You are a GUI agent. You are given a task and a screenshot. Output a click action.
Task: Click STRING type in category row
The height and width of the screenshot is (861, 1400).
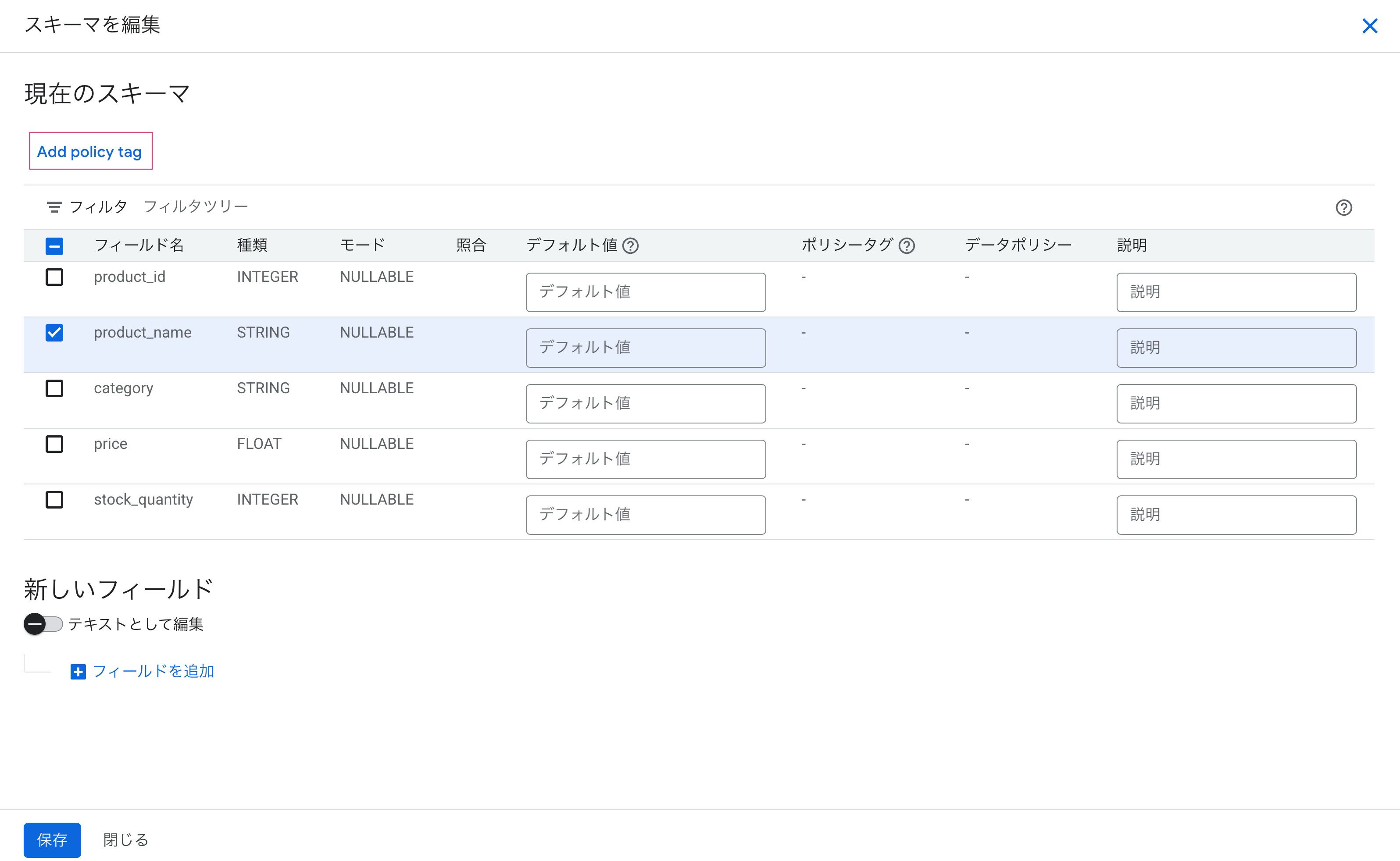[x=263, y=388]
